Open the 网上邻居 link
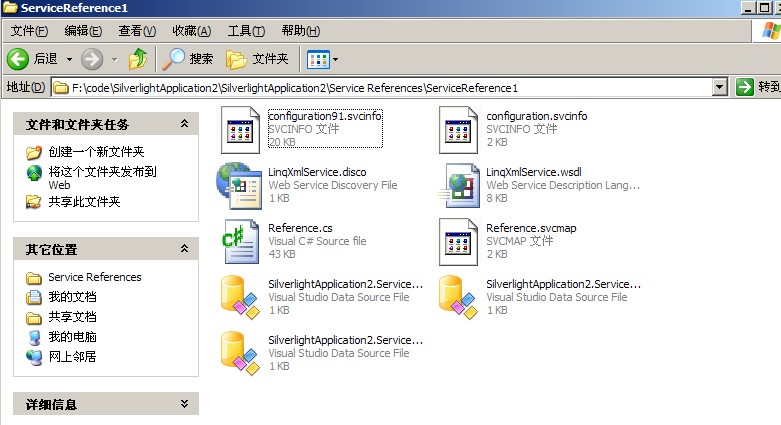The image size is (781, 425). click(72, 357)
